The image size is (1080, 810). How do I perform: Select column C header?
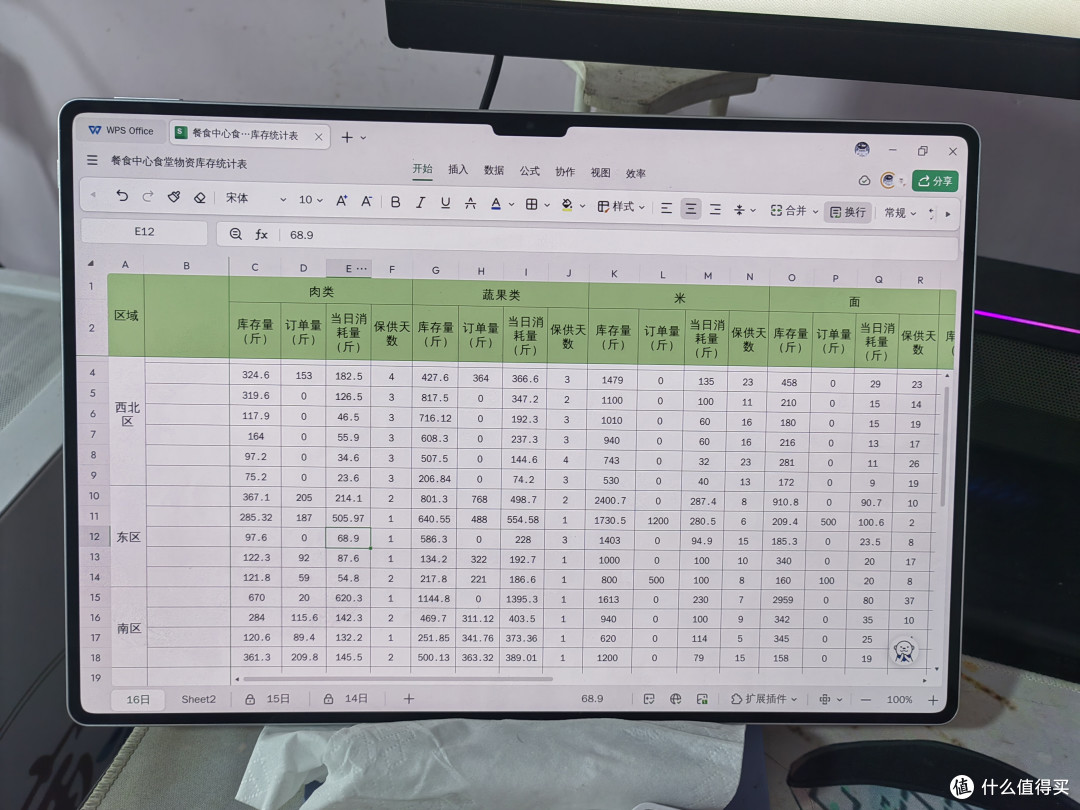(255, 267)
